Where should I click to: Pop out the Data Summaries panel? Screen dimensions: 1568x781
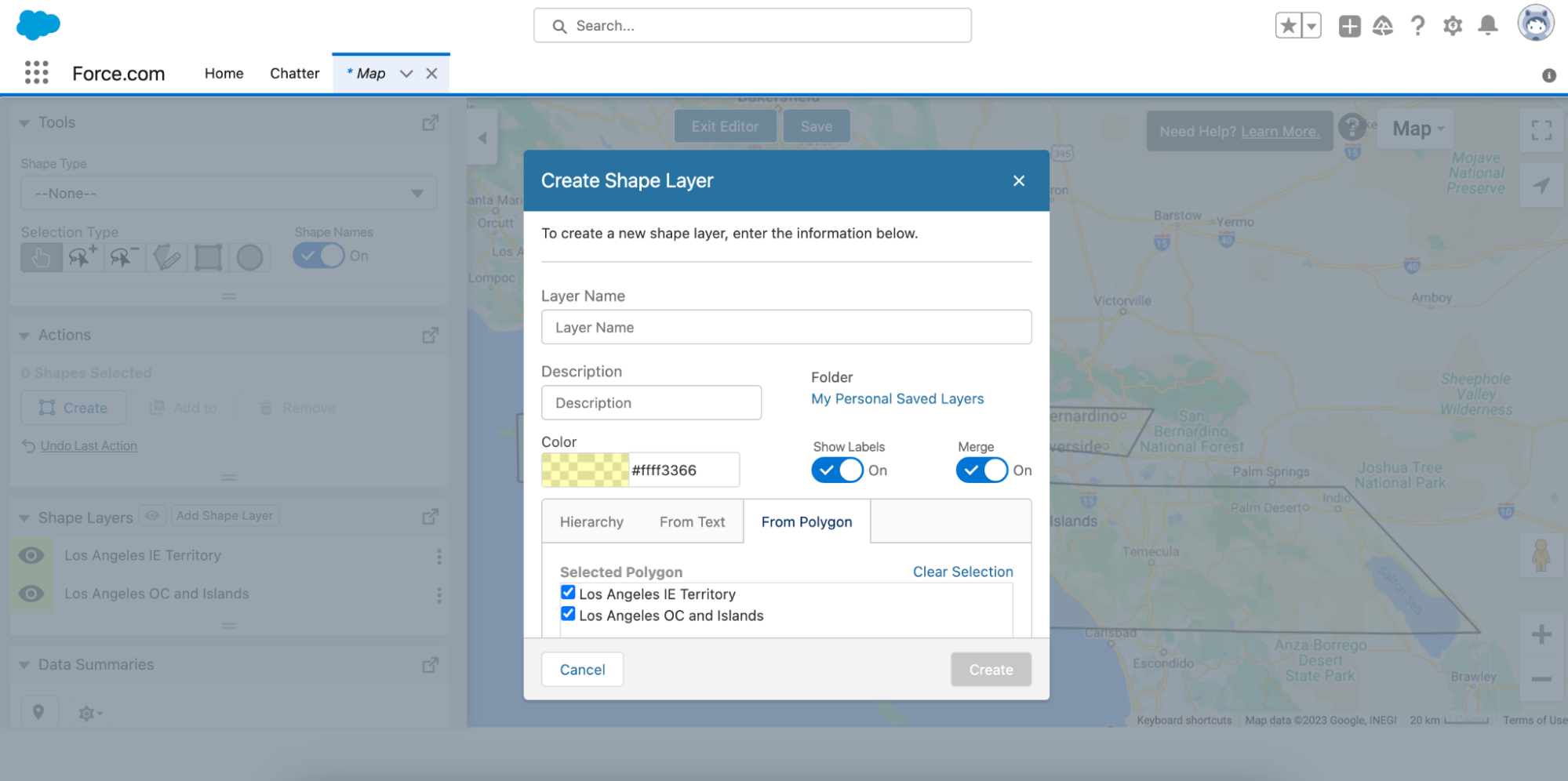point(430,665)
